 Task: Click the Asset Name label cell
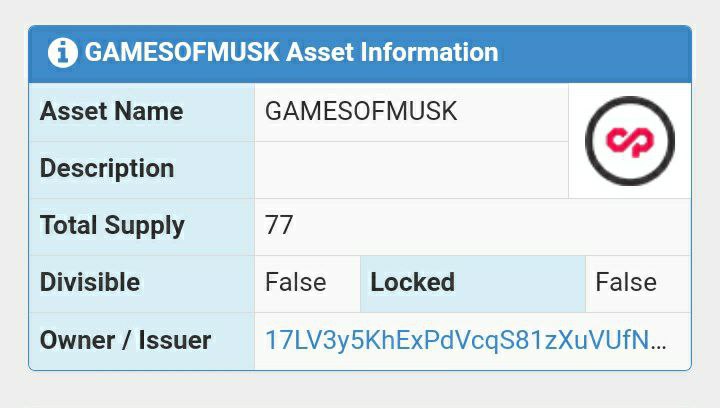coord(141,112)
